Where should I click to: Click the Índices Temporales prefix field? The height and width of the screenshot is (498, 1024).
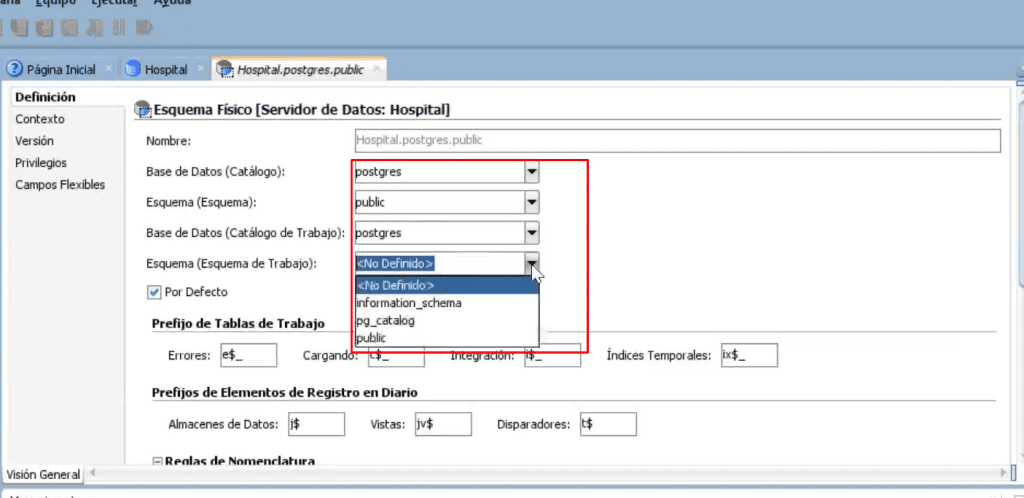coord(749,355)
